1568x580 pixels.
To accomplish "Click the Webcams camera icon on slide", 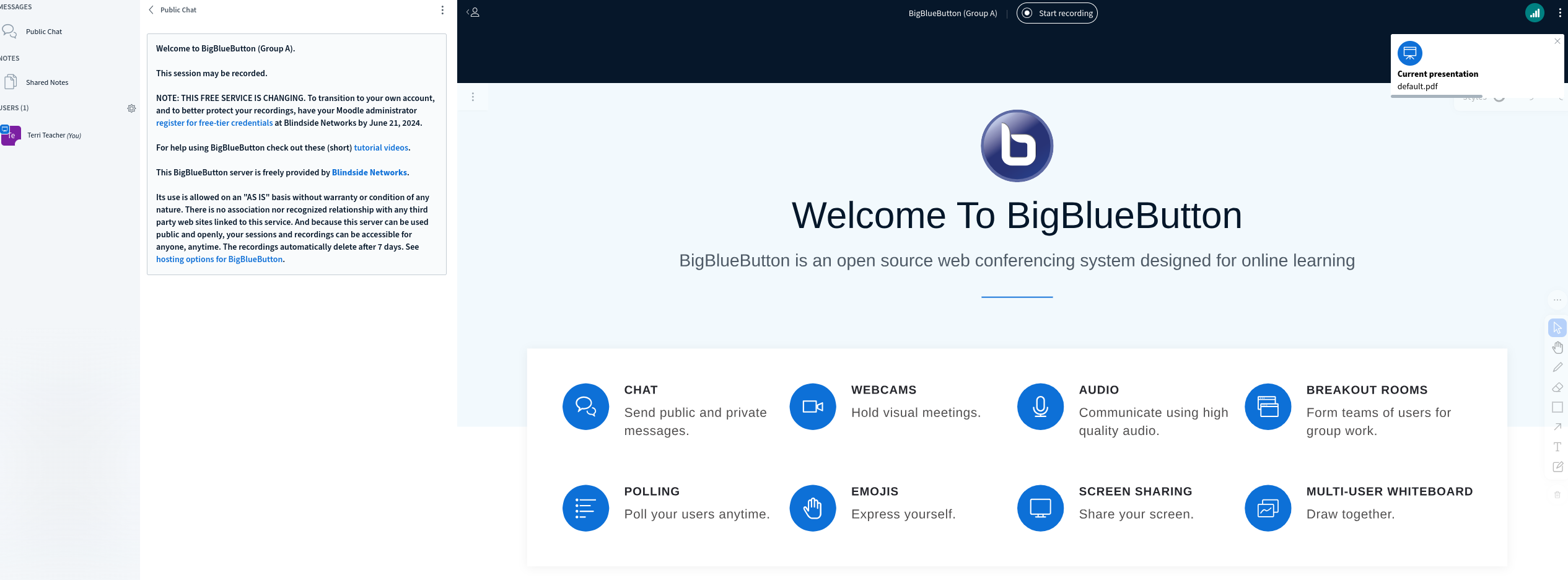I will [813, 406].
